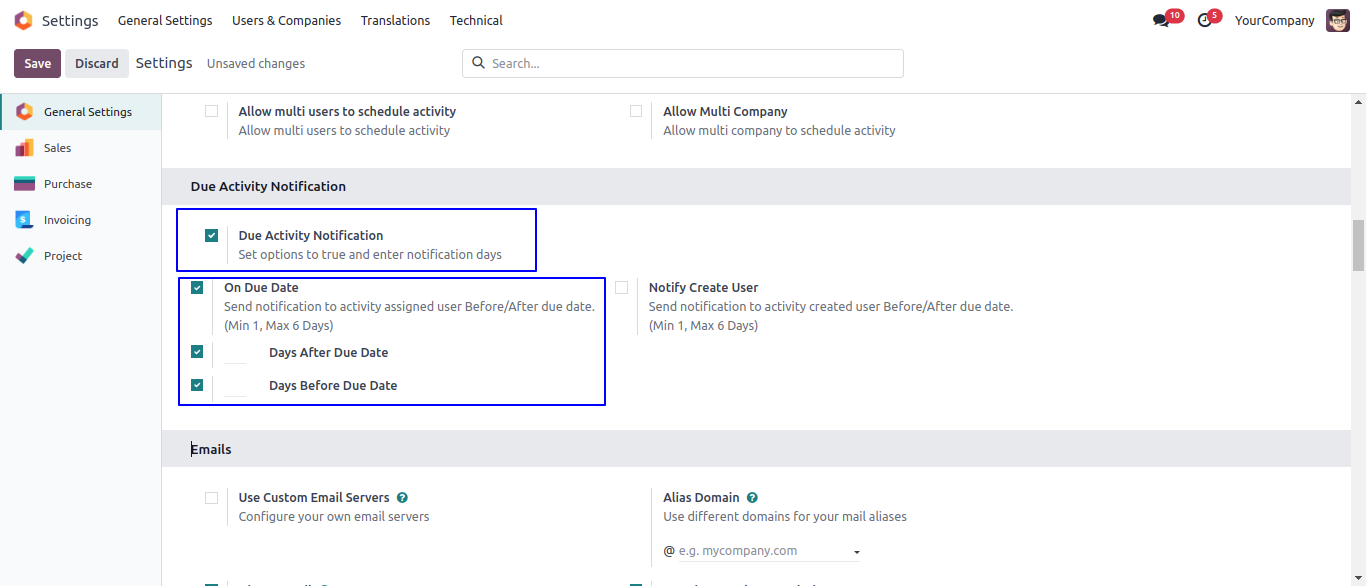Open the Users & Companies menu
Viewport: 1366px width, 586px height.
pyautogui.click(x=286, y=21)
